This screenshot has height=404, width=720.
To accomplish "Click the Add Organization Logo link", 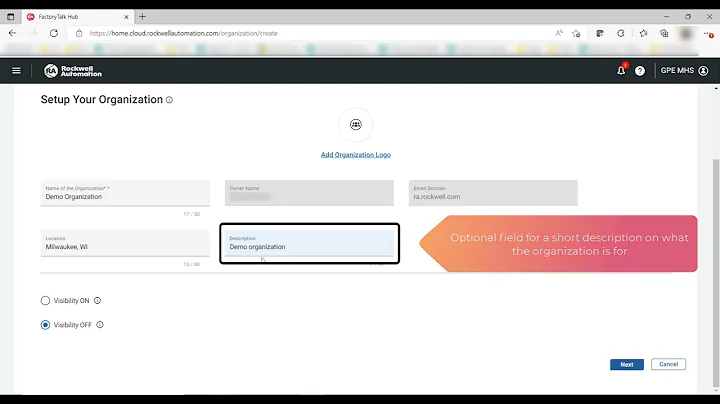I will 356,155.
